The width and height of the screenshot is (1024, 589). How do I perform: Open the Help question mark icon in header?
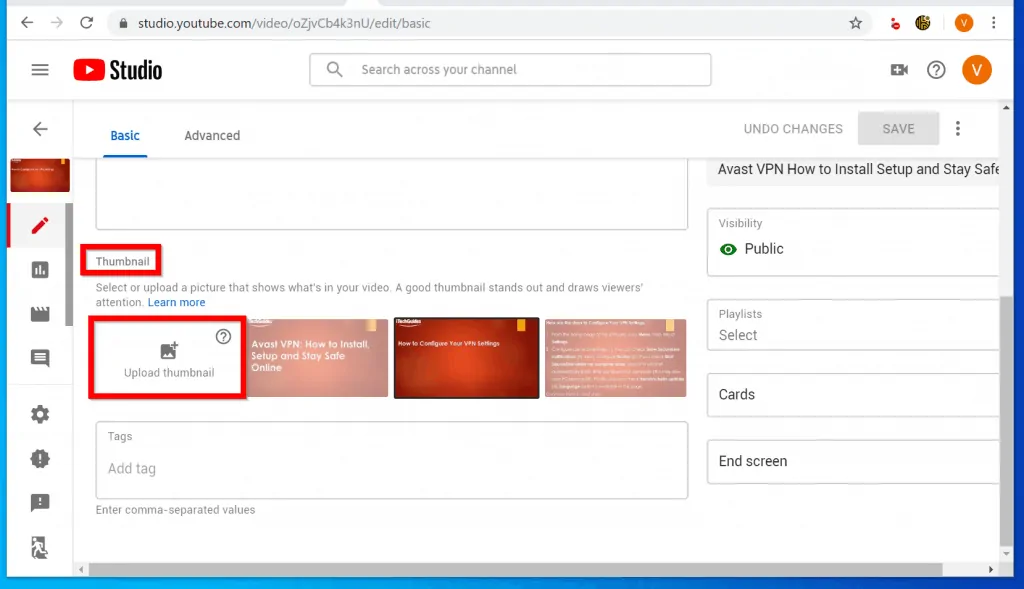(936, 70)
